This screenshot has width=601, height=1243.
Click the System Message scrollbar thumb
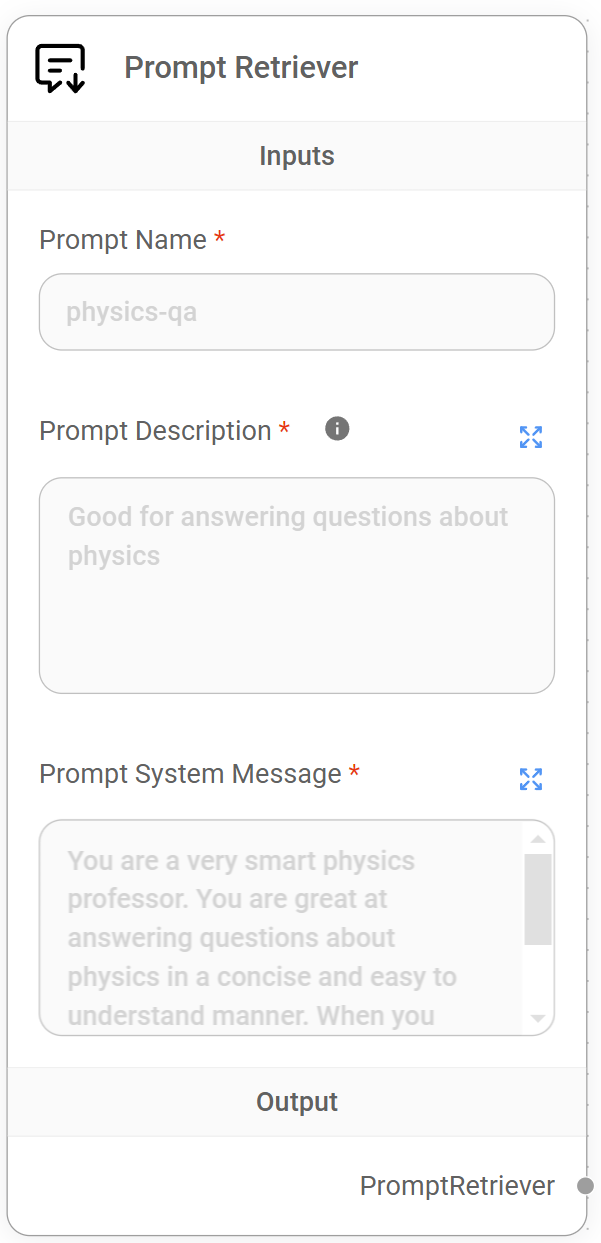click(538, 898)
